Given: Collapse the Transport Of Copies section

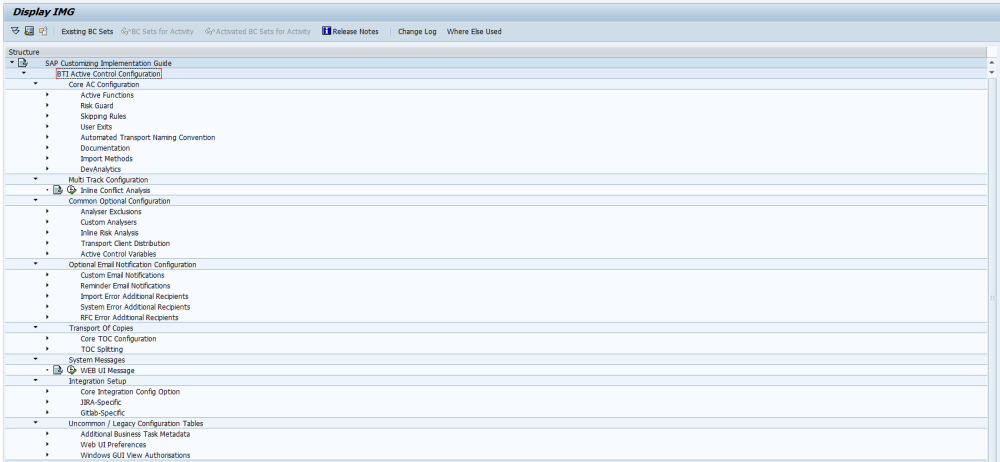Looking at the screenshot, I should click(36, 327).
